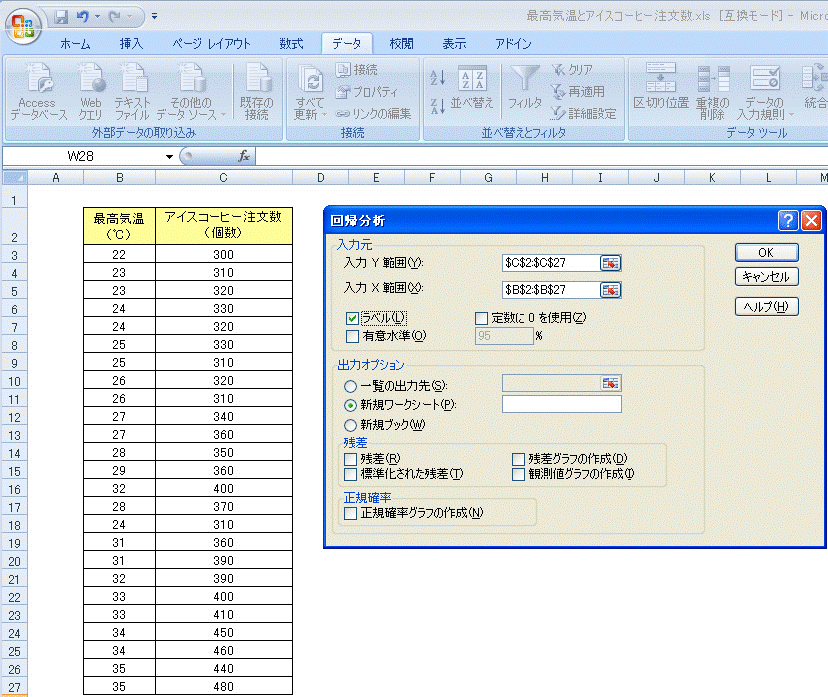Expand the Other Data Sources dropdown
Image resolution: width=828 pixels, height=697 pixels.
tap(223, 115)
